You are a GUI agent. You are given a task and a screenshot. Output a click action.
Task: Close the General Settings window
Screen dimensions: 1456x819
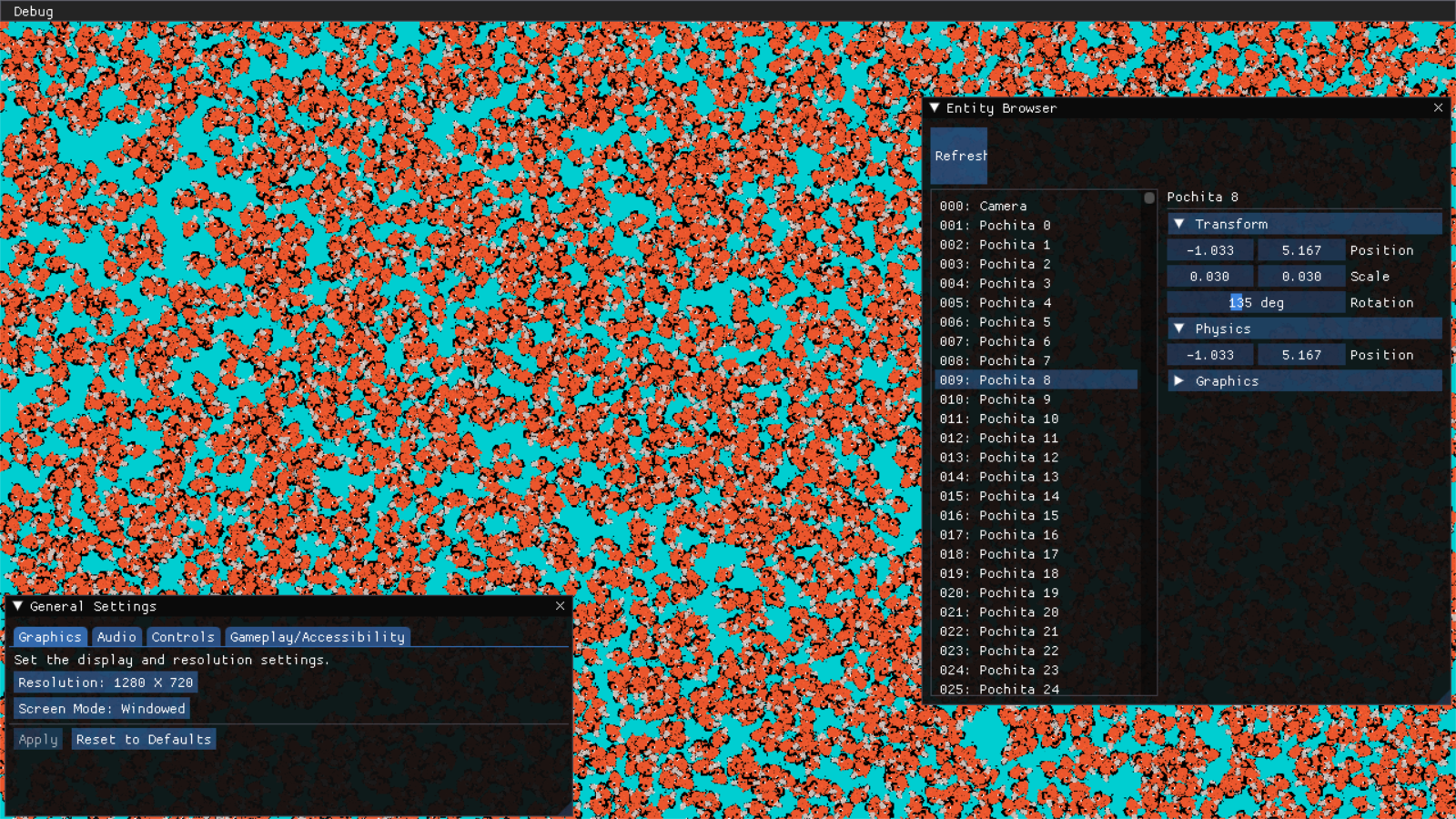tap(560, 606)
